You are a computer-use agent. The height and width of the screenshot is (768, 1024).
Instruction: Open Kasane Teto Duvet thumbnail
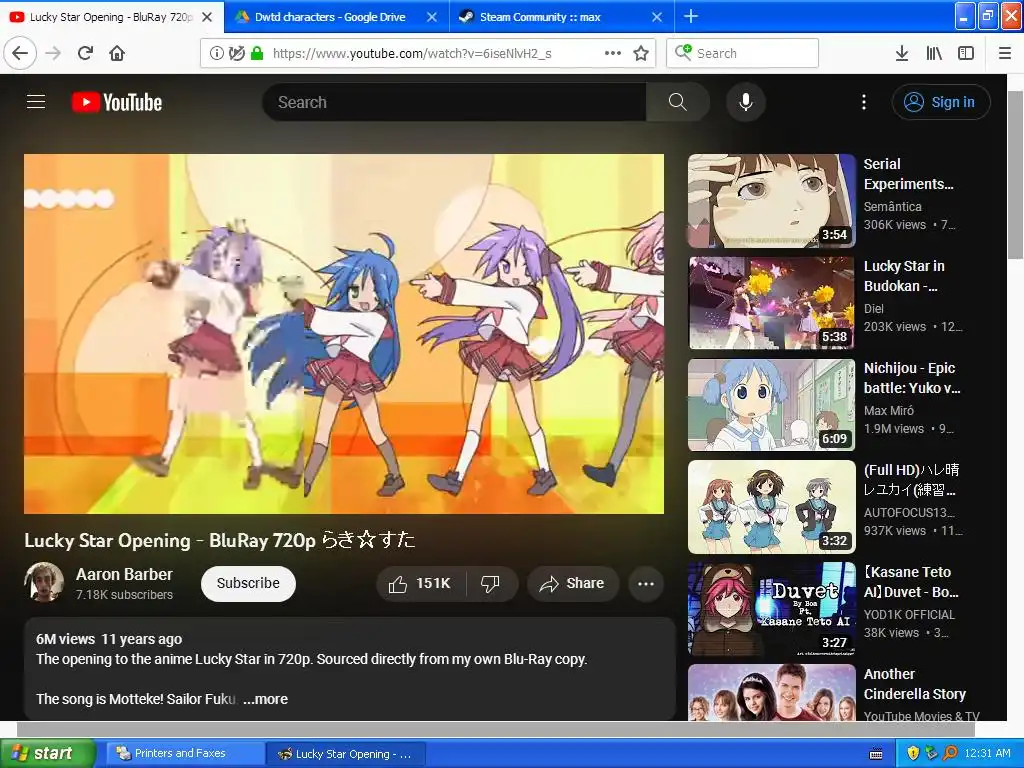click(771, 609)
